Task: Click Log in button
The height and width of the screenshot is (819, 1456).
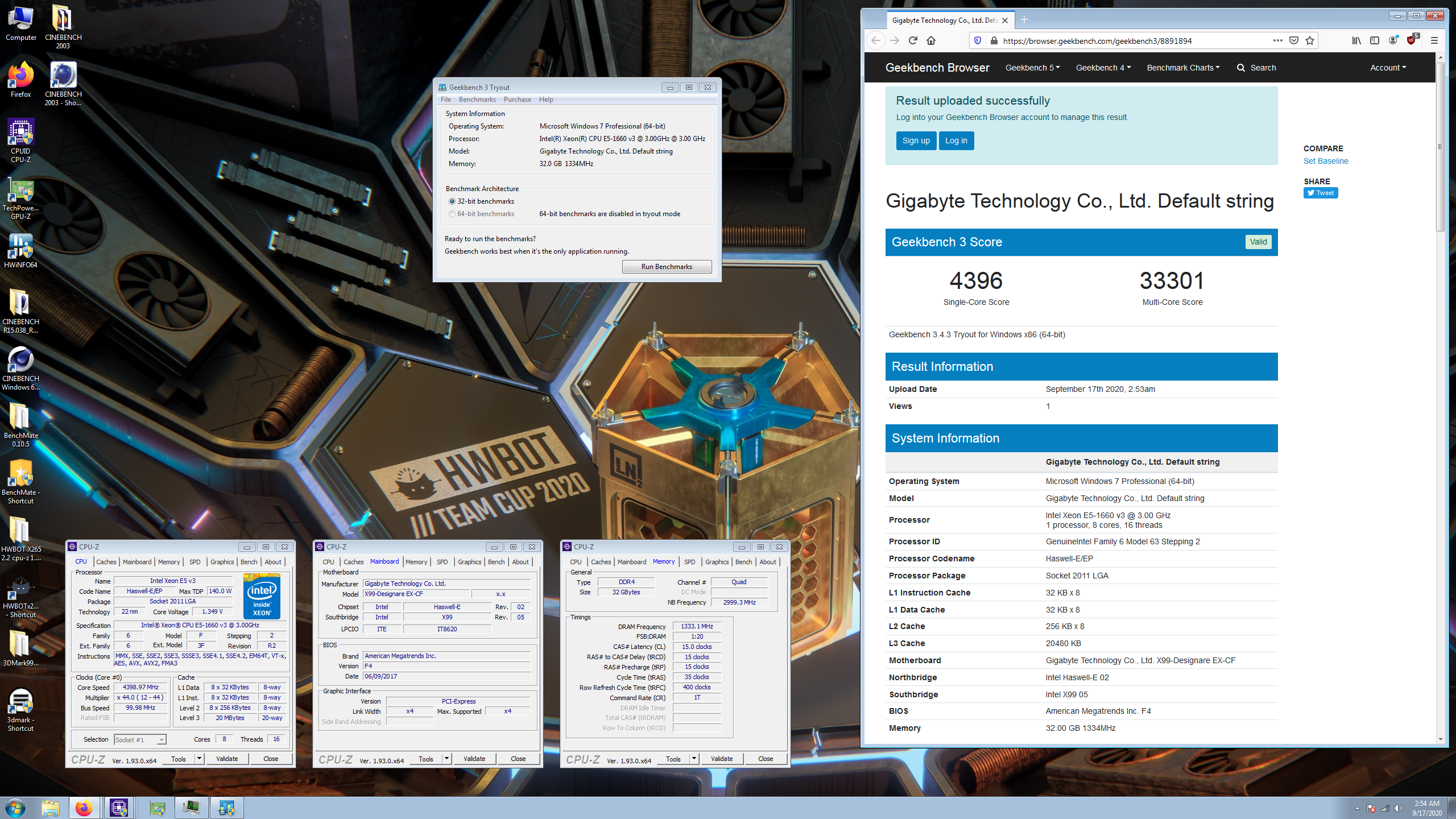Action: pos(956,140)
